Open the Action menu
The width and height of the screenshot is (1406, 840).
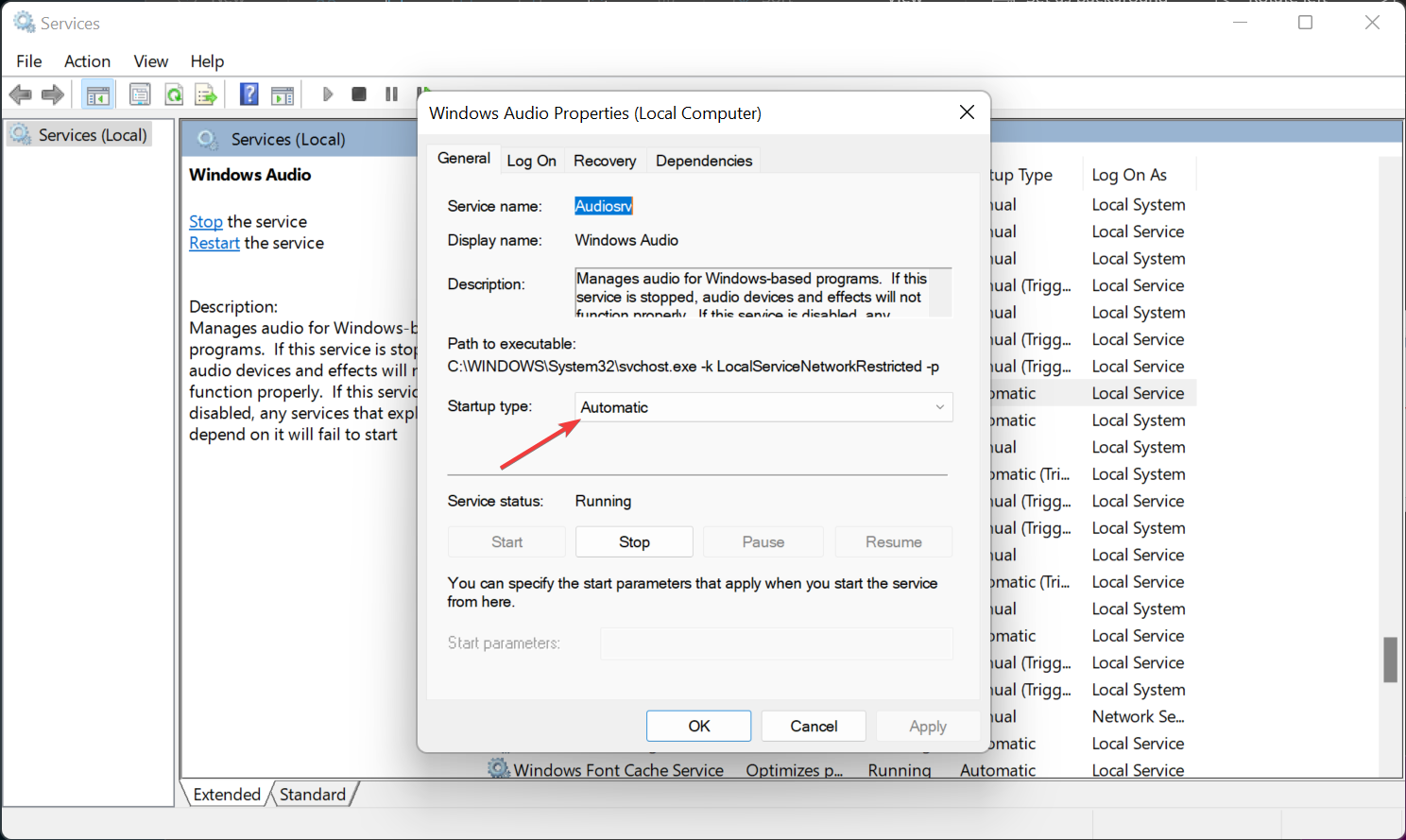[87, 61]
